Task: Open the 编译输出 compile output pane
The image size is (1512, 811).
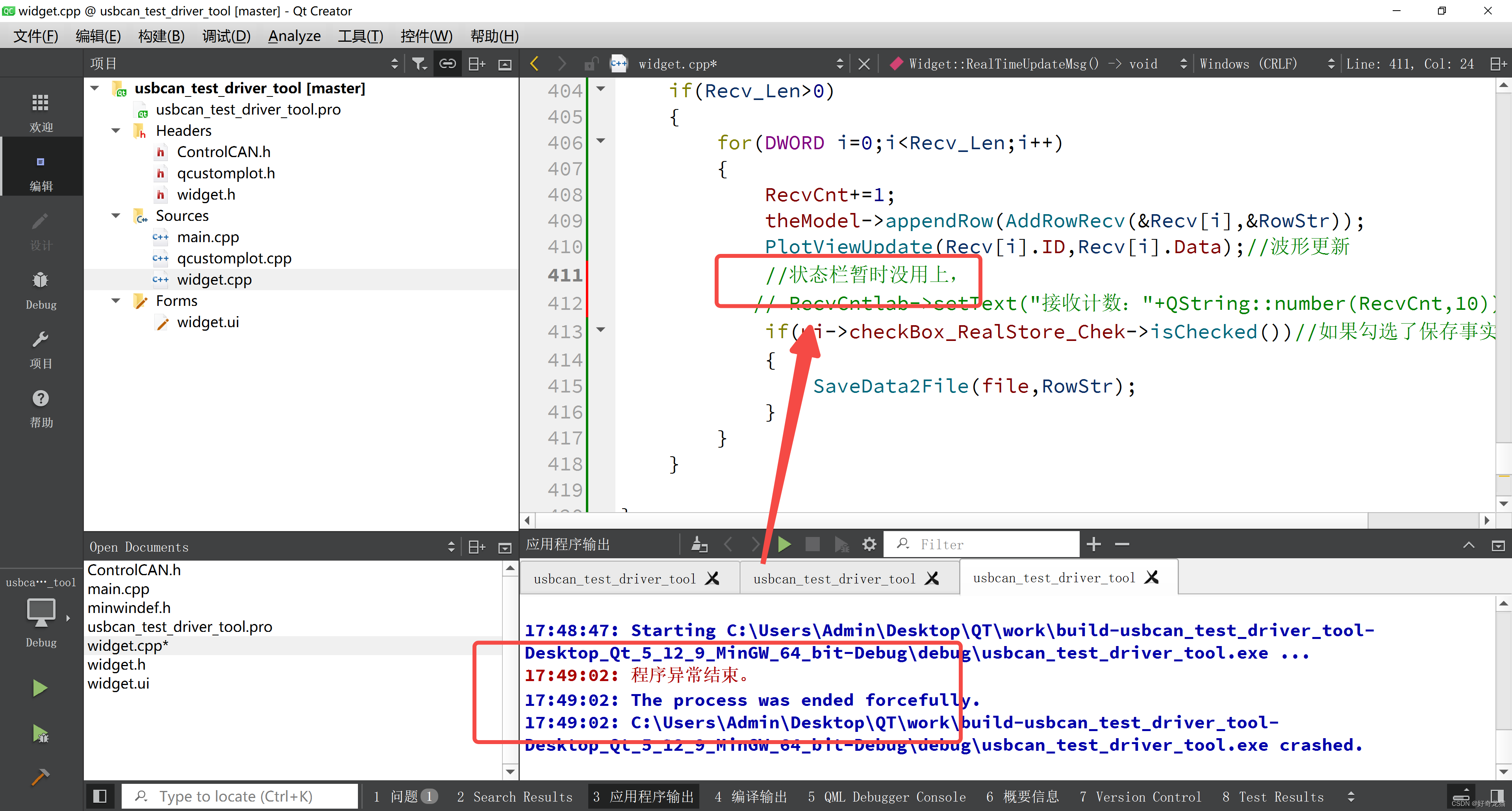Action: 750,796
